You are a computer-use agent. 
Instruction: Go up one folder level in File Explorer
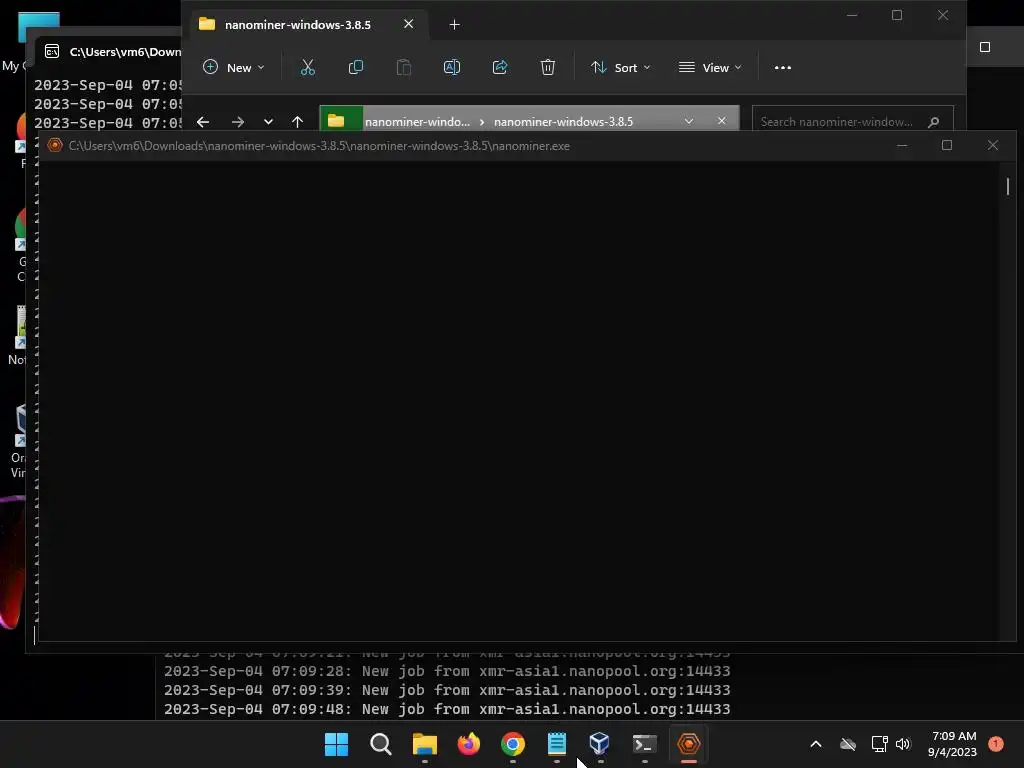point(298,122)
